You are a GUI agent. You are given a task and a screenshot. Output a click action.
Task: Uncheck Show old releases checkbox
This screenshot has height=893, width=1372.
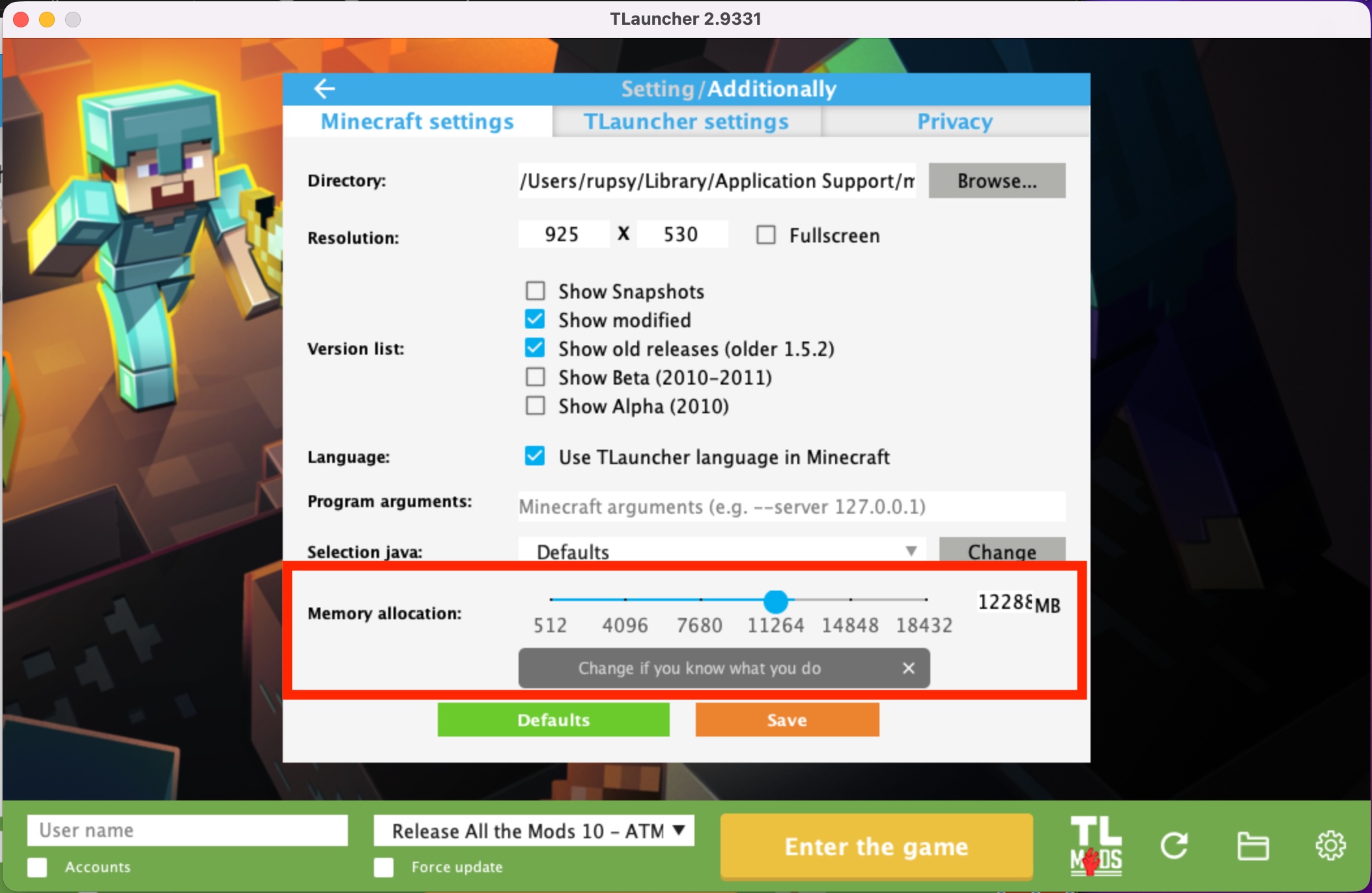pyautogui.click(x=536, y=348)
